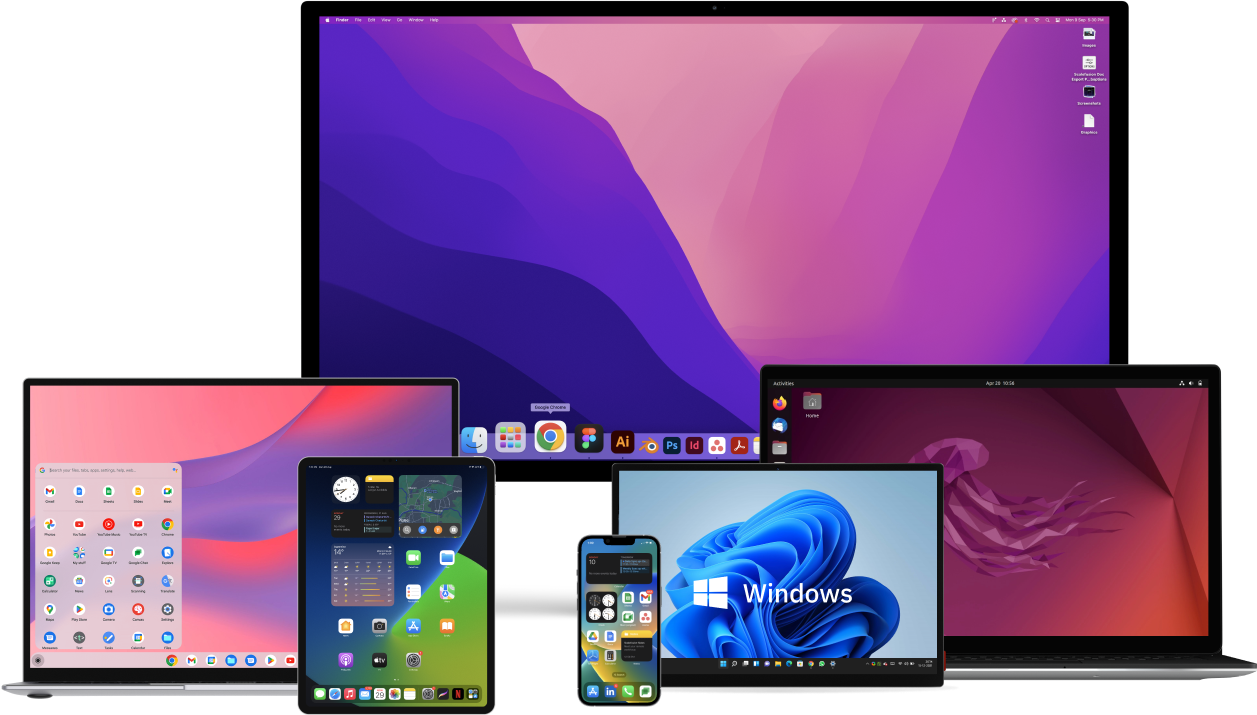Open the Chromebook Settings app
The height and width of the screenshot is (715, 1257).
coord(168,610)
